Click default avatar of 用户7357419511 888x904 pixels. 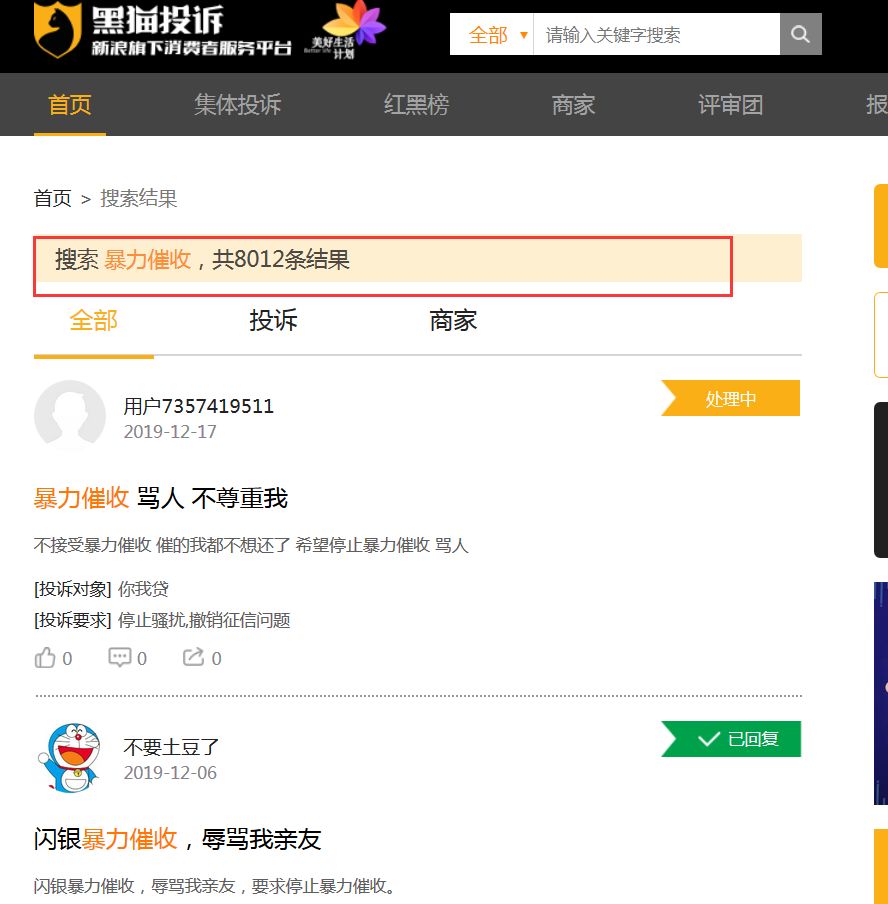tap(70, 415)
